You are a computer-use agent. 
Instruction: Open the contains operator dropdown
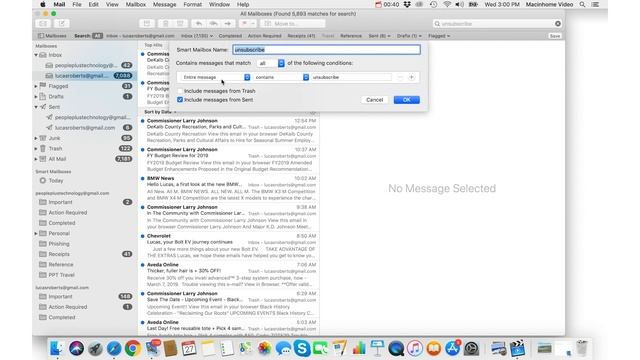(x=281, y=77)
